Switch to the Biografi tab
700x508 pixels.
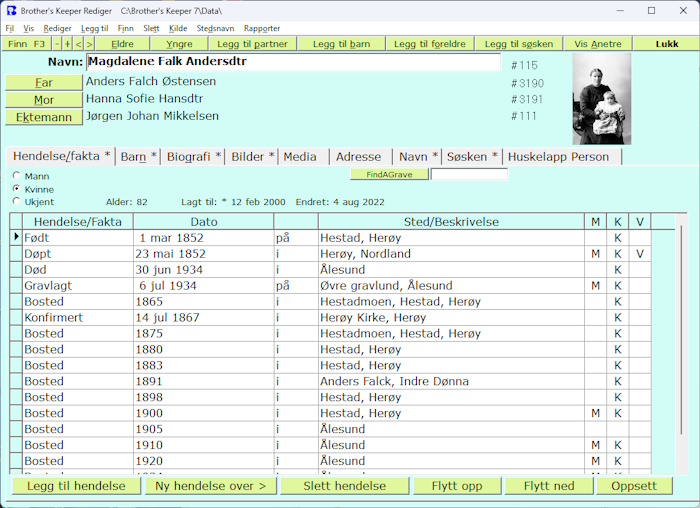(x=193, y=157)
